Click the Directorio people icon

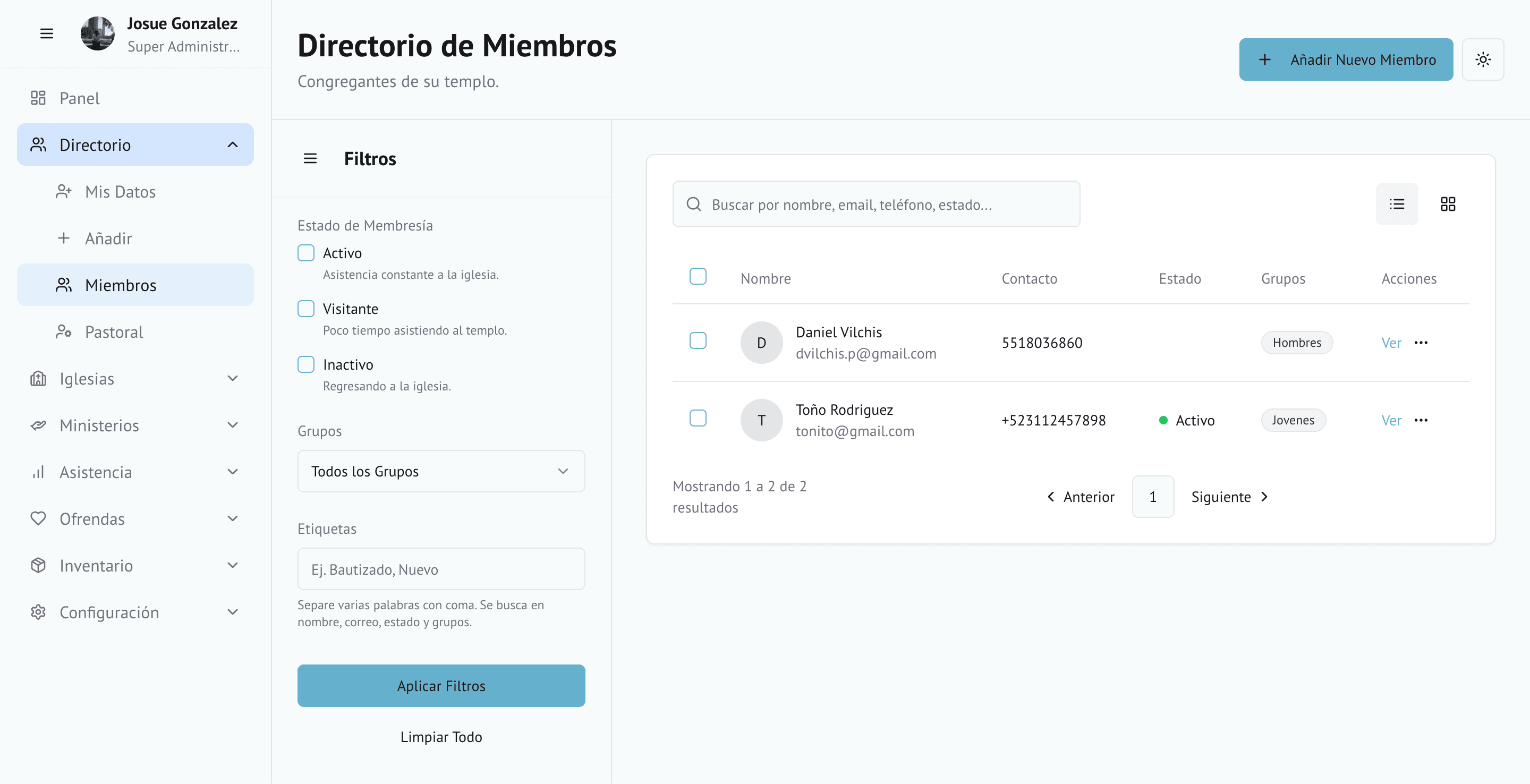(x=38, y=145)
